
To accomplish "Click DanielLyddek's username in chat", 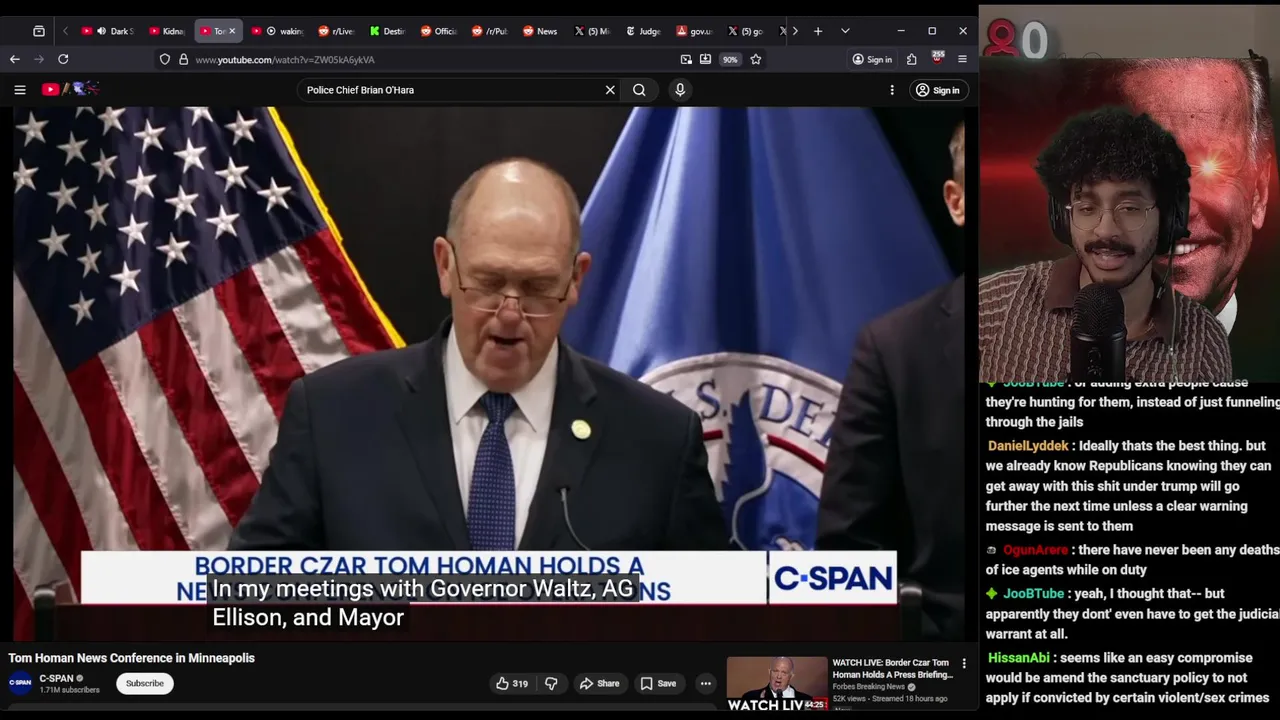I will [1028, 446].
